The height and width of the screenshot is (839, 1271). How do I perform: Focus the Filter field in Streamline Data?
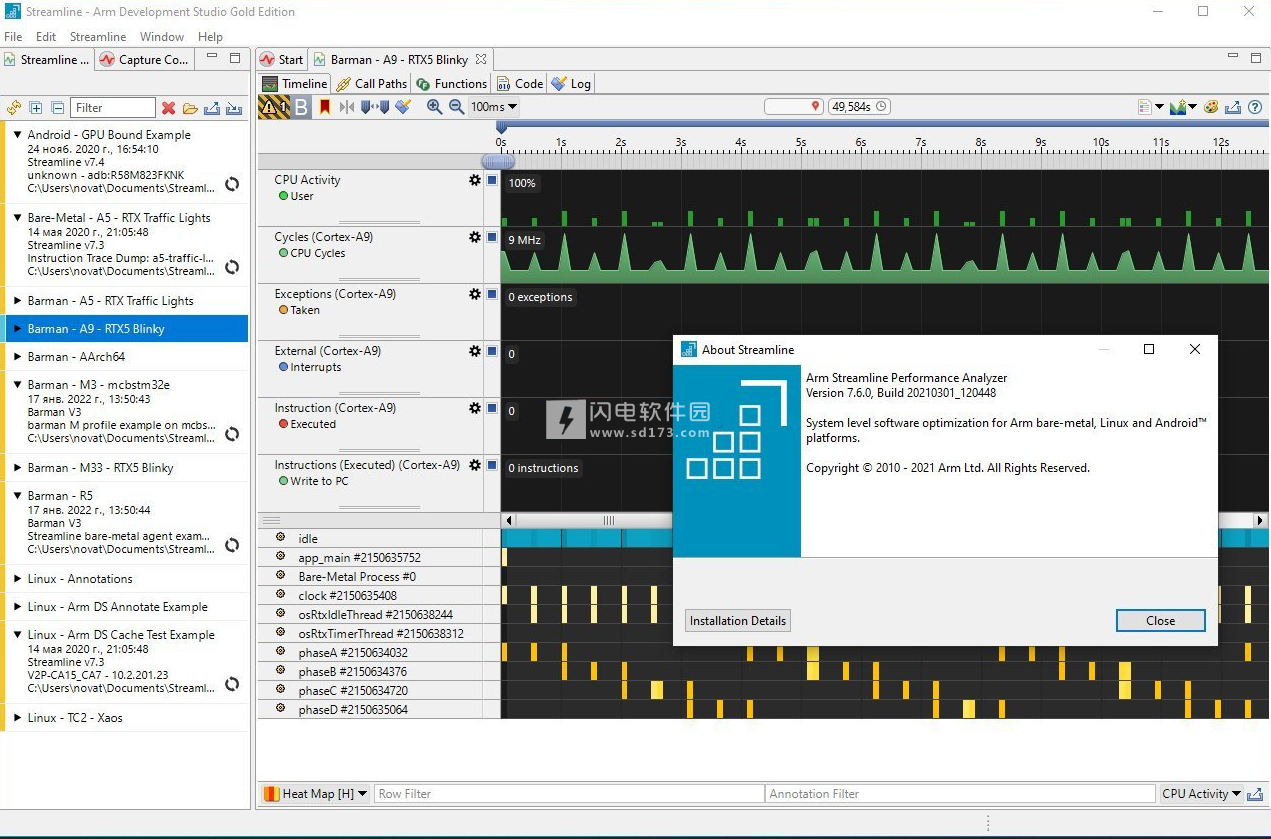point(113,108)
